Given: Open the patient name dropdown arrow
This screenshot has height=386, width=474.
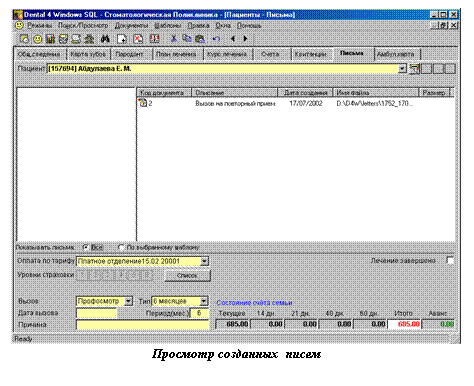Looking at the screenshot, I should point(402,69).
